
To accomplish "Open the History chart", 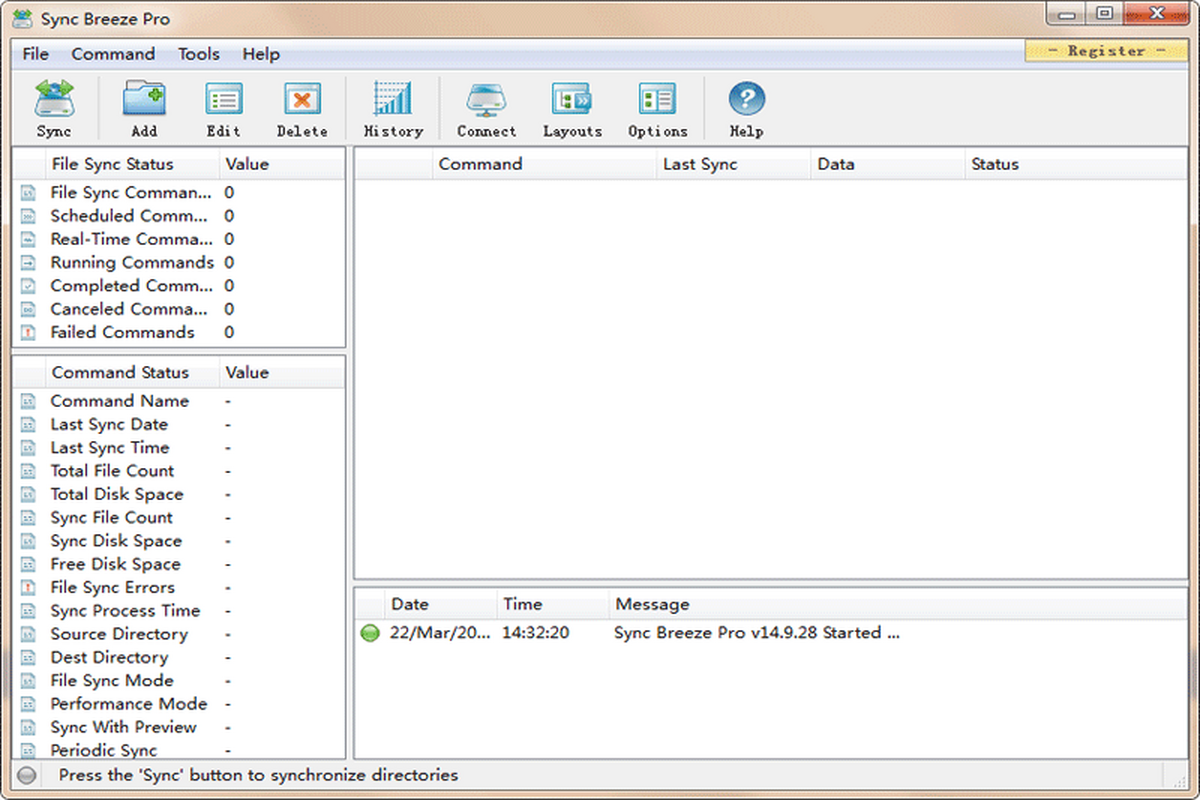I will (x=393, y=108).
